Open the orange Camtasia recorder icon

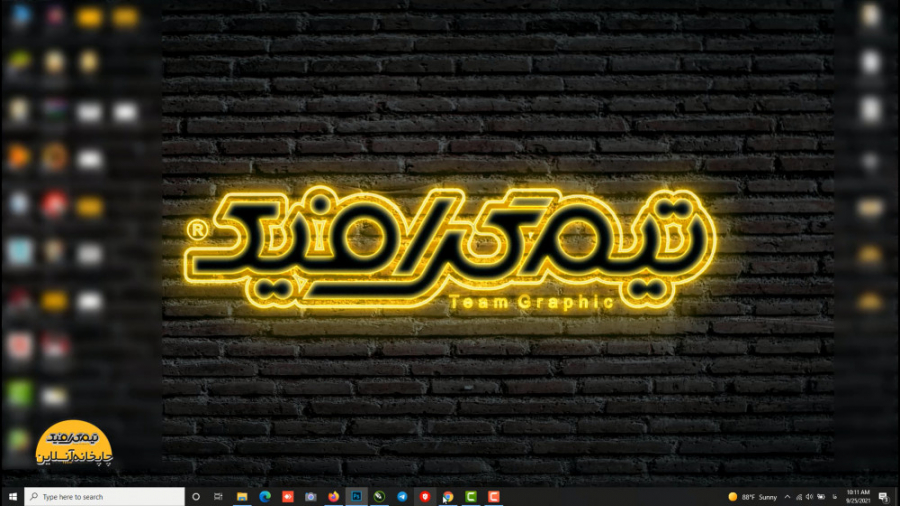pos(494,497)
